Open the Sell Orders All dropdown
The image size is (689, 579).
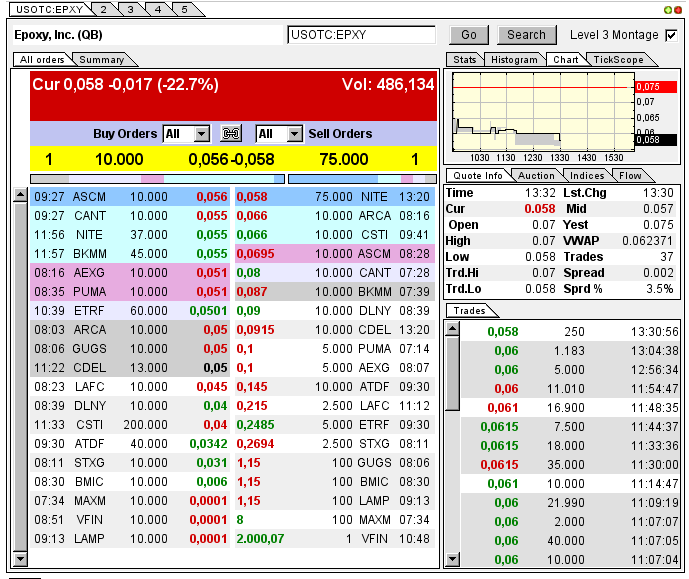tap(279, 134)
